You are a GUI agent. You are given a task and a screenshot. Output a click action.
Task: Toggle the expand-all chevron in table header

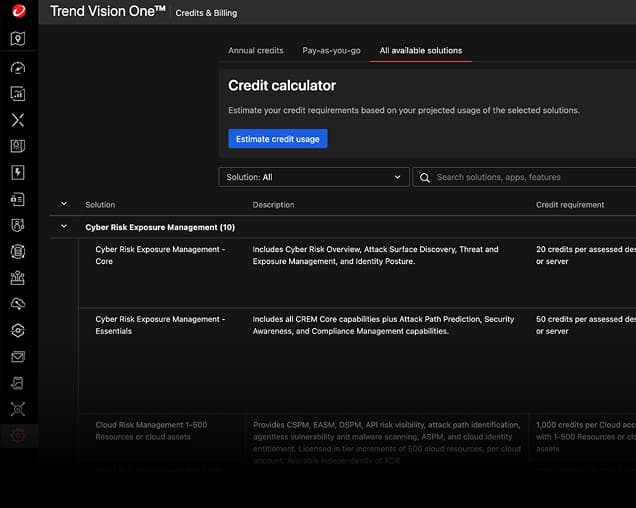point(65,204)
